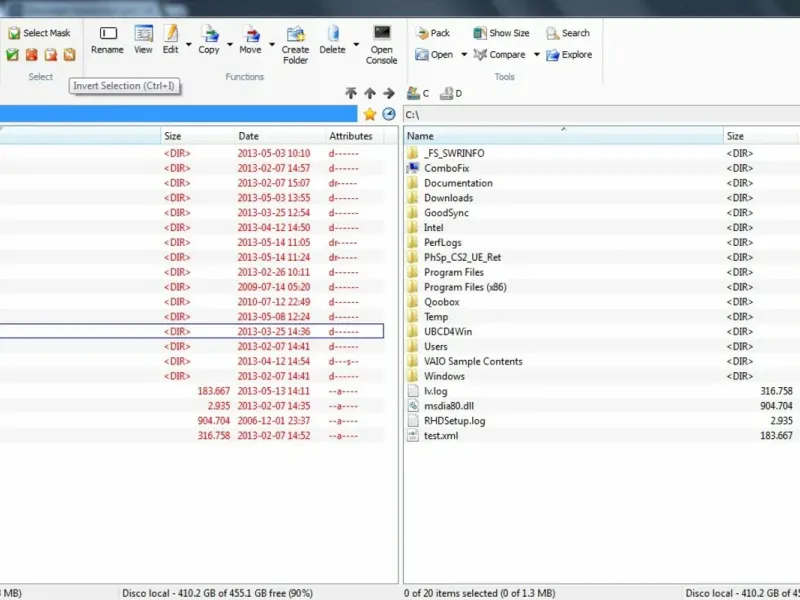Open favorites star icon

(x=369, y=114)
